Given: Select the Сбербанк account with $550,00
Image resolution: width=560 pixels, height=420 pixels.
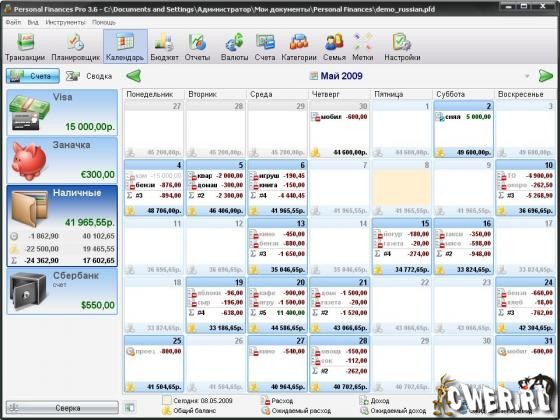Looking at the screenshot, I should [x=62, y=291].
